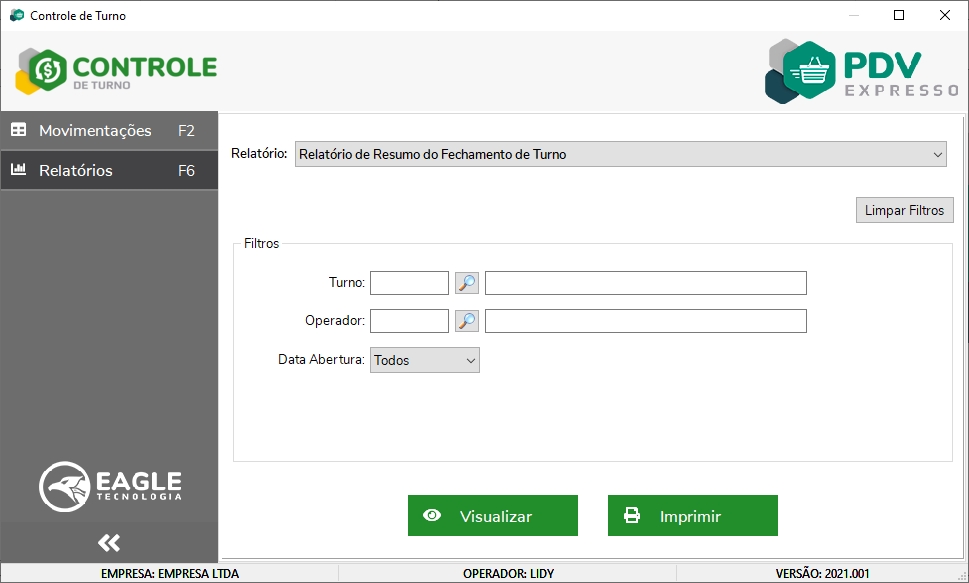The image size is (969, 583).
Task: Click the Eagle Tecnologia logo
Action: [111, 487]
